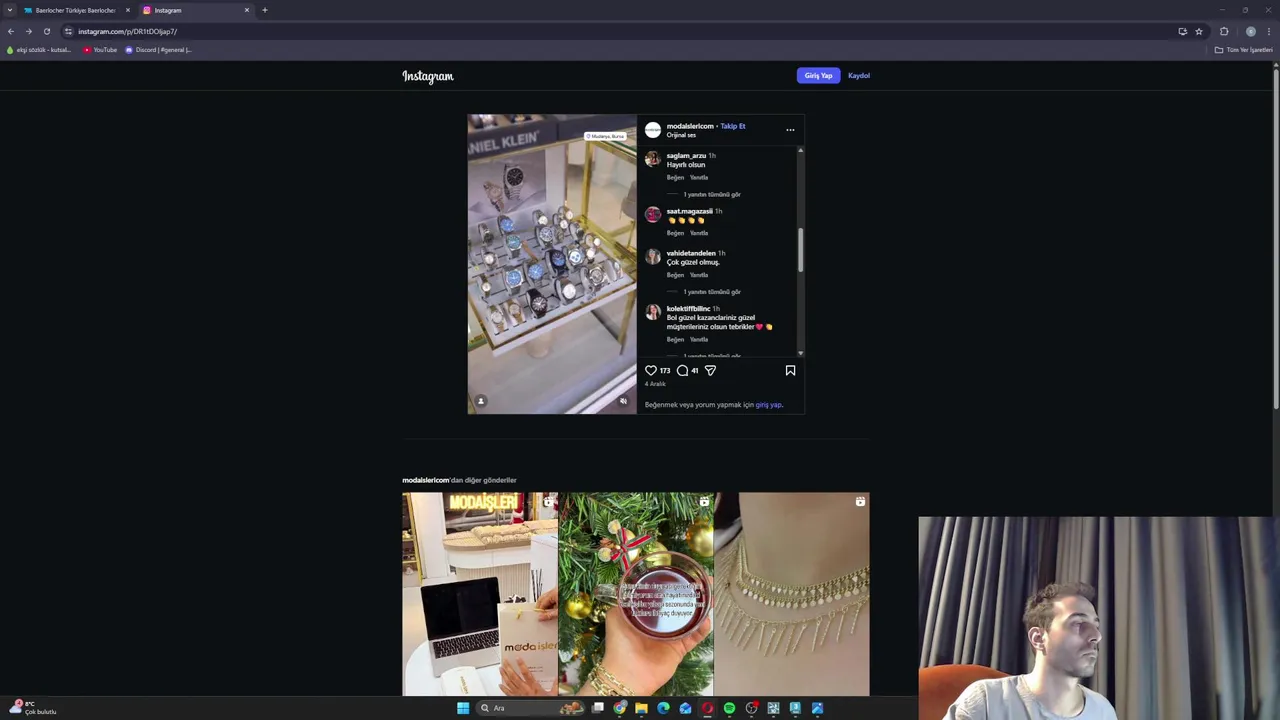Open the modaislericom profile avatar in post header
The width and height of the screenshot is (1280, 720).
click(x=653, y=130)
